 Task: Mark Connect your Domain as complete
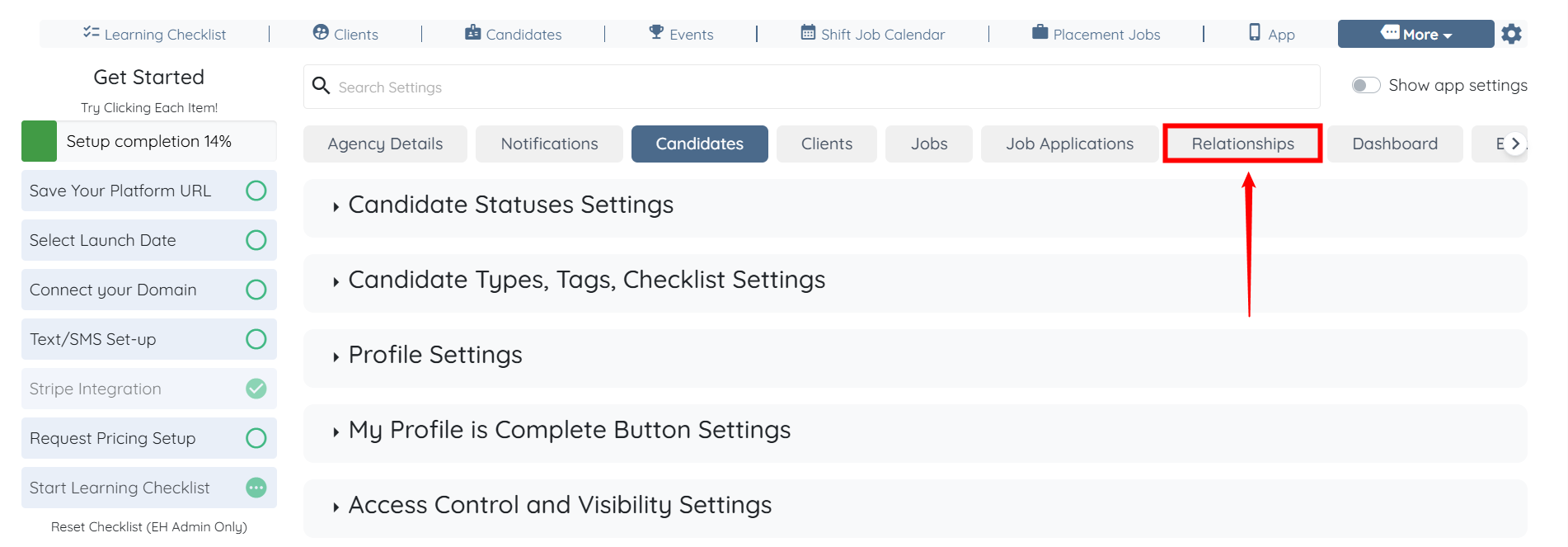coord(256,290)
